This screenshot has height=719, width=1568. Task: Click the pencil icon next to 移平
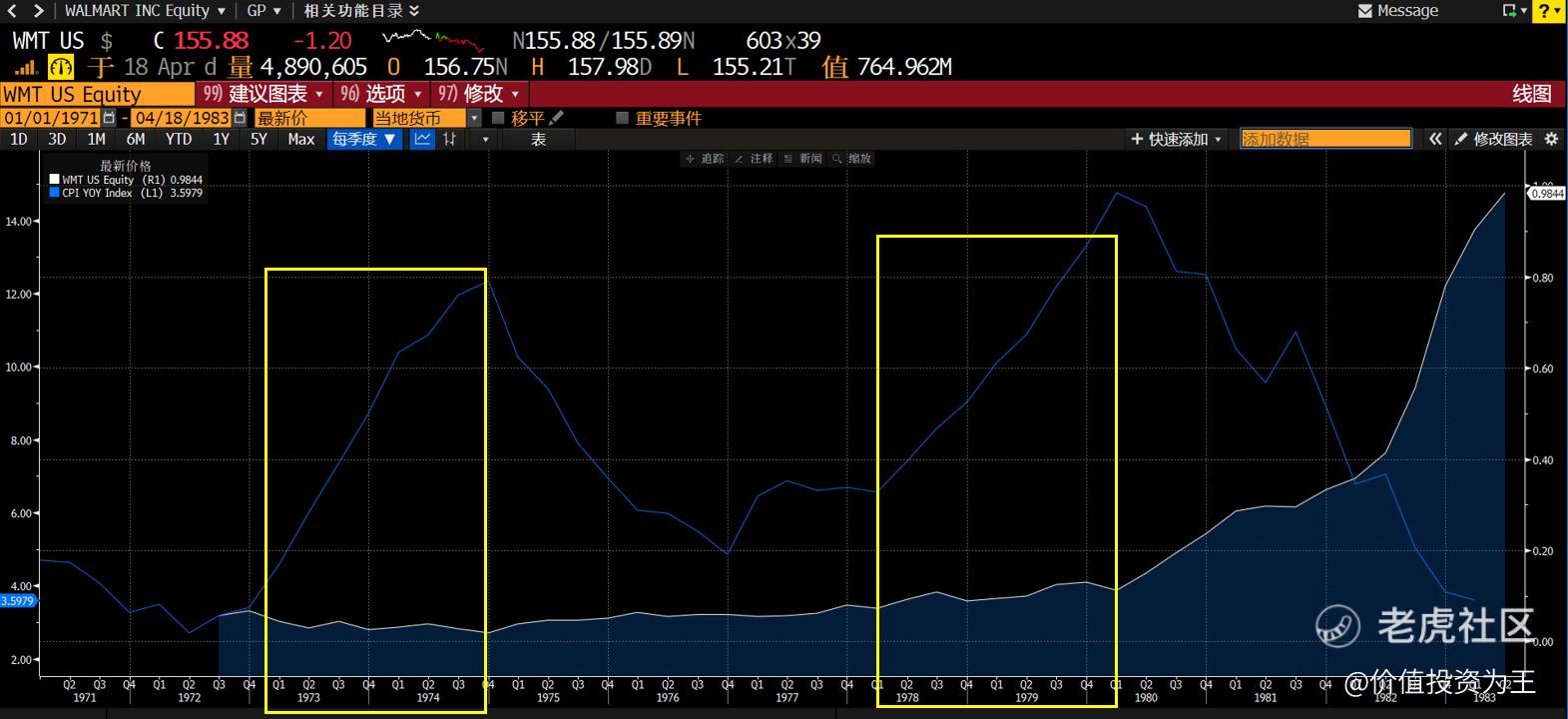(556, 118)
